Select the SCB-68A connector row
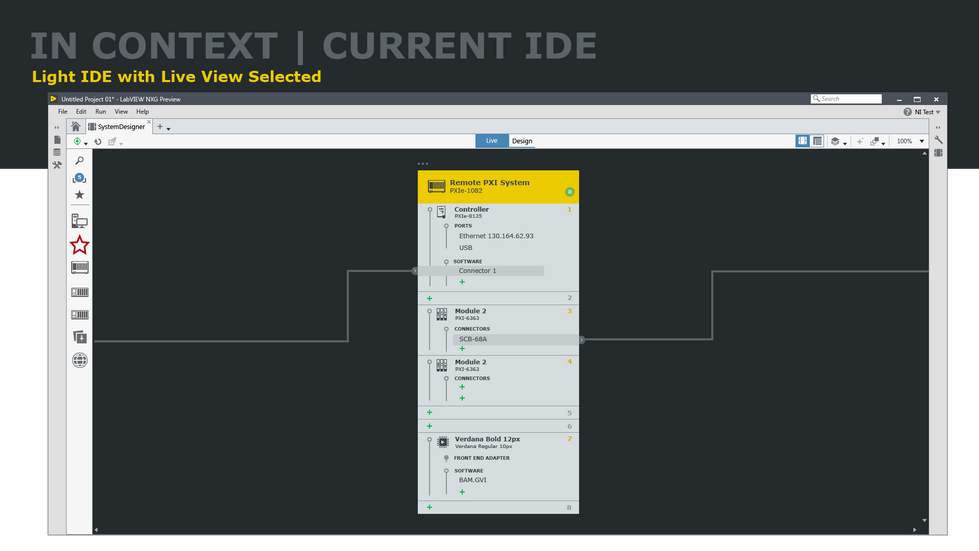Viewport: 979px width, 551px height. point(516,339)
